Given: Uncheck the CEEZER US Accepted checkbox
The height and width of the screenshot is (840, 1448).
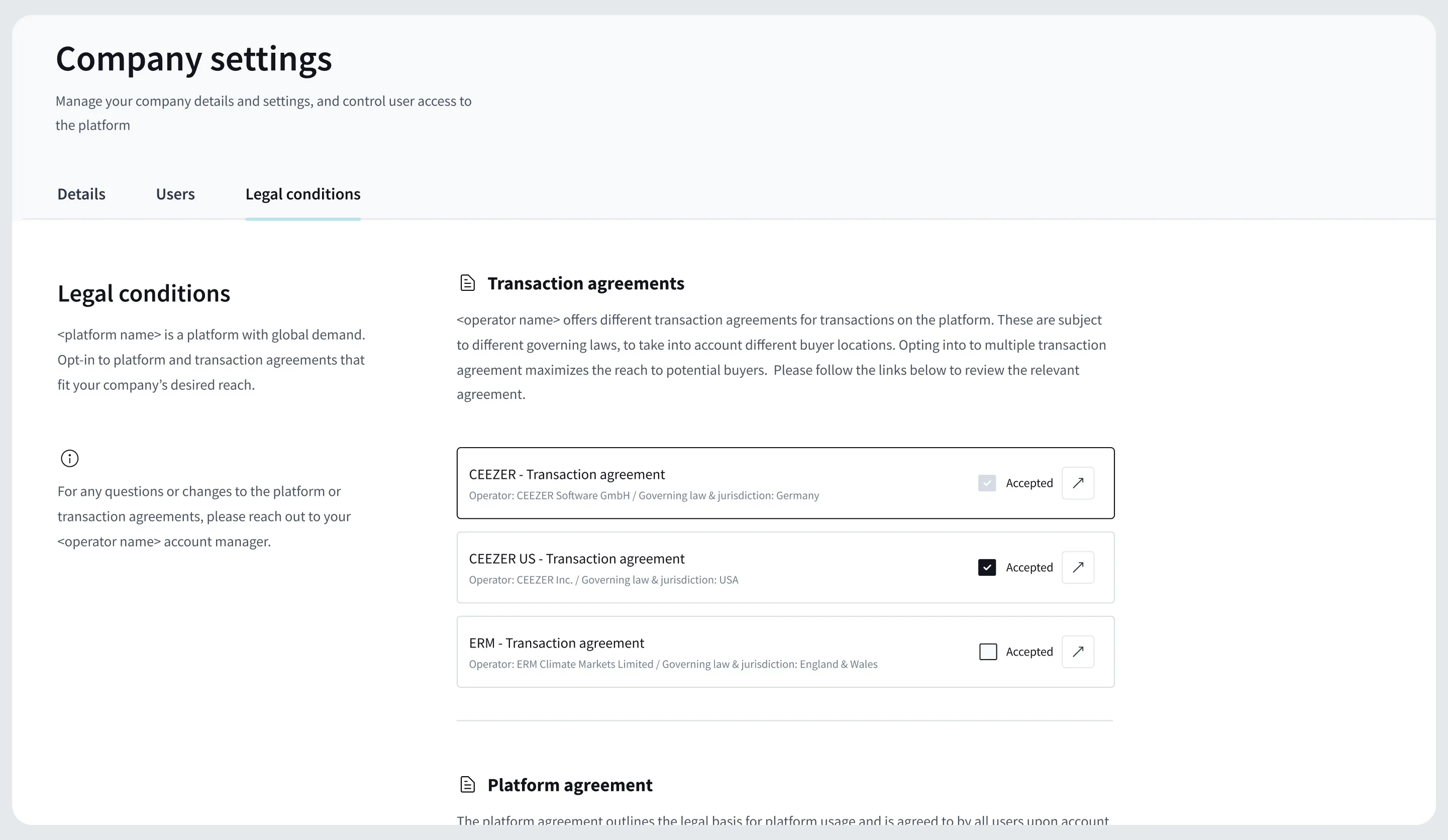Looking at the screenshot, I should click(x=987, y=568).
